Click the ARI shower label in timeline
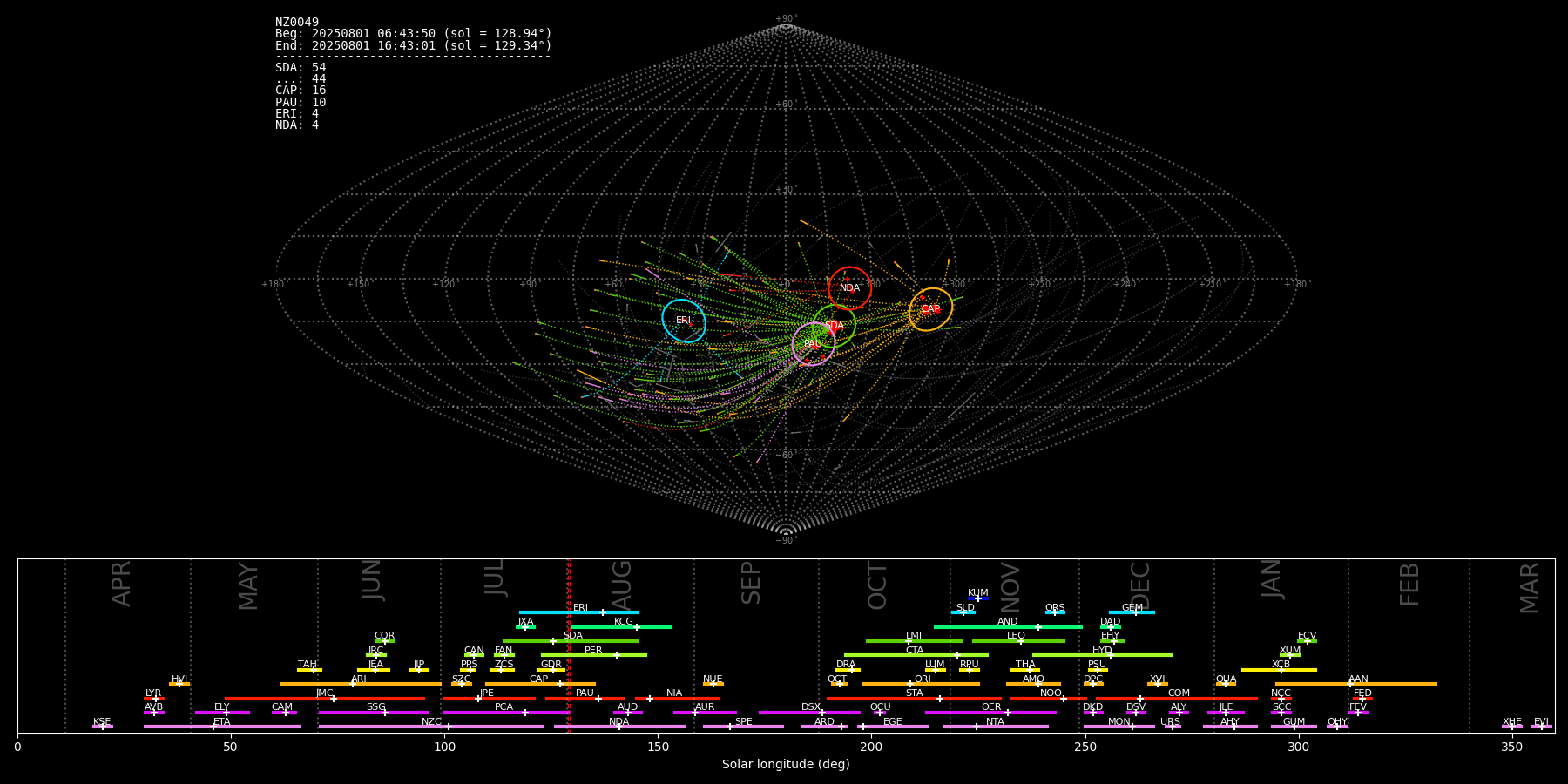Viewport: 1568px width, 784px height. 359,679
